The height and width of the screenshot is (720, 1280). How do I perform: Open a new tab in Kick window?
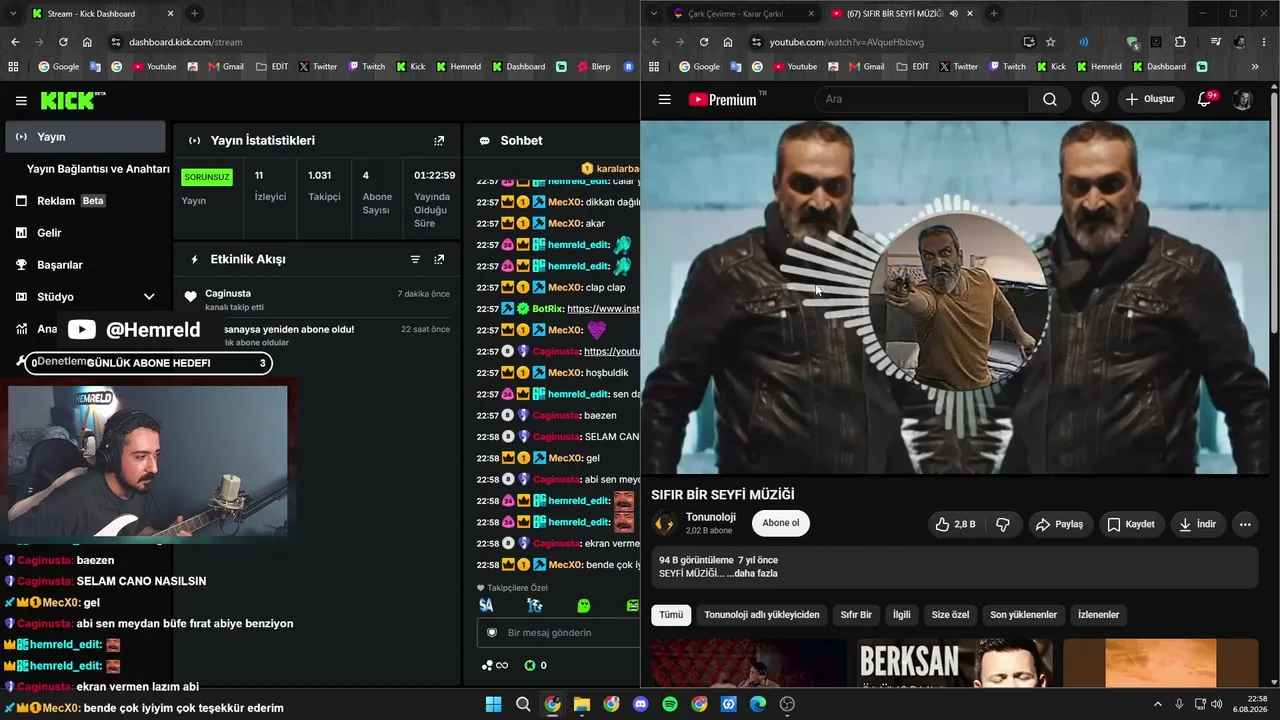[x=194, y=14]
